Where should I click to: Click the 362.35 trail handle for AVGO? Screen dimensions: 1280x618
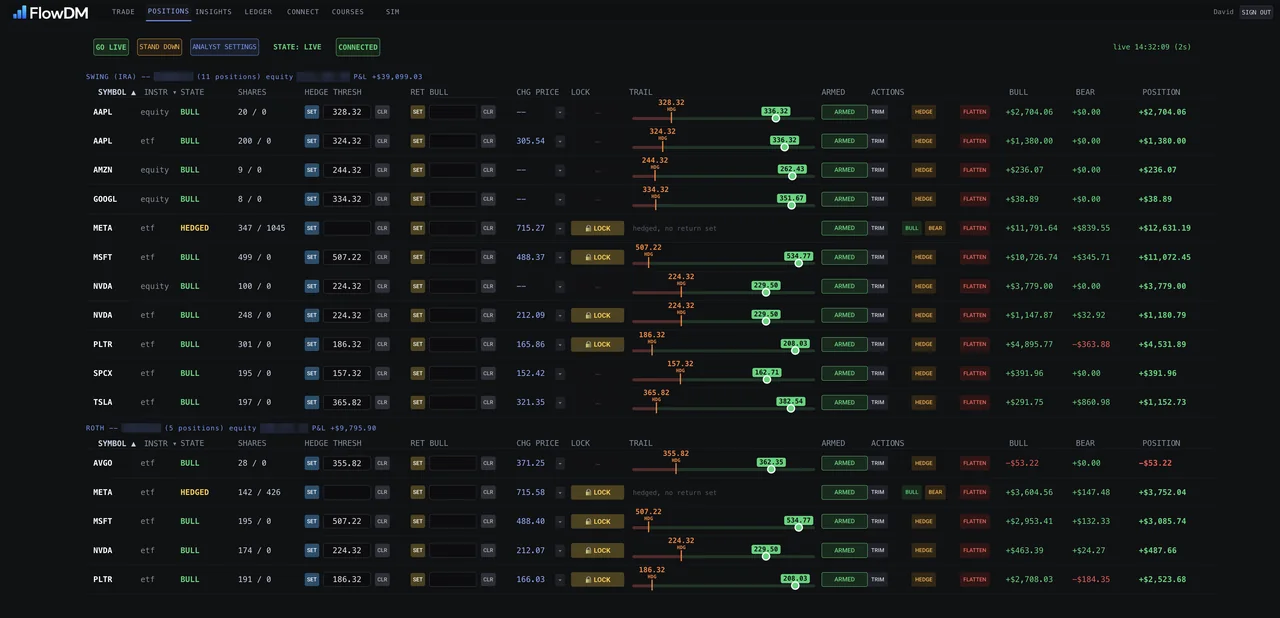pyautogui.click(x=771, y=469)
